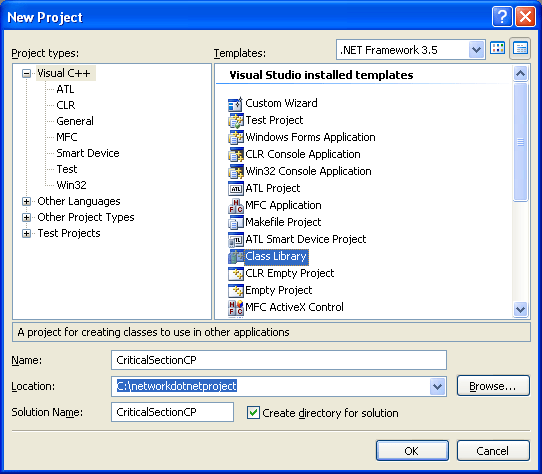Open the dialog help question mark
This screenshot has width=542, height=474.
coord(502,16)
